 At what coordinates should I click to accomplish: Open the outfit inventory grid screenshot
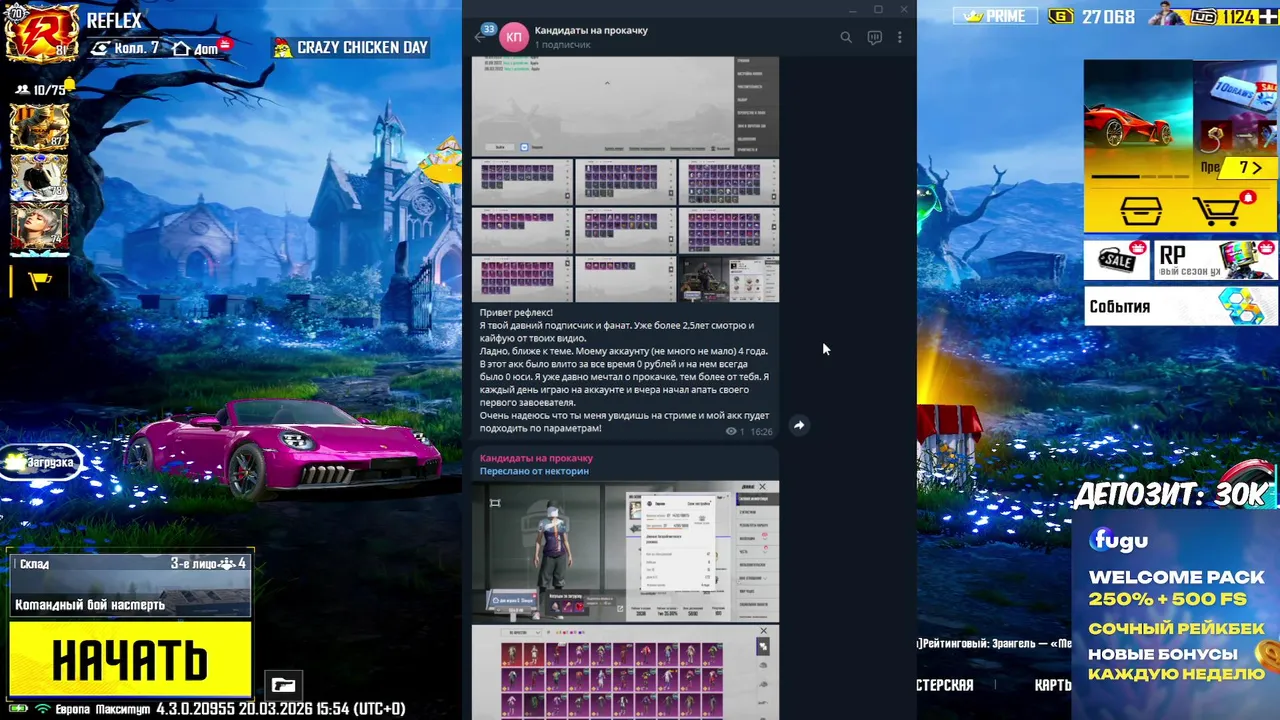625,672
